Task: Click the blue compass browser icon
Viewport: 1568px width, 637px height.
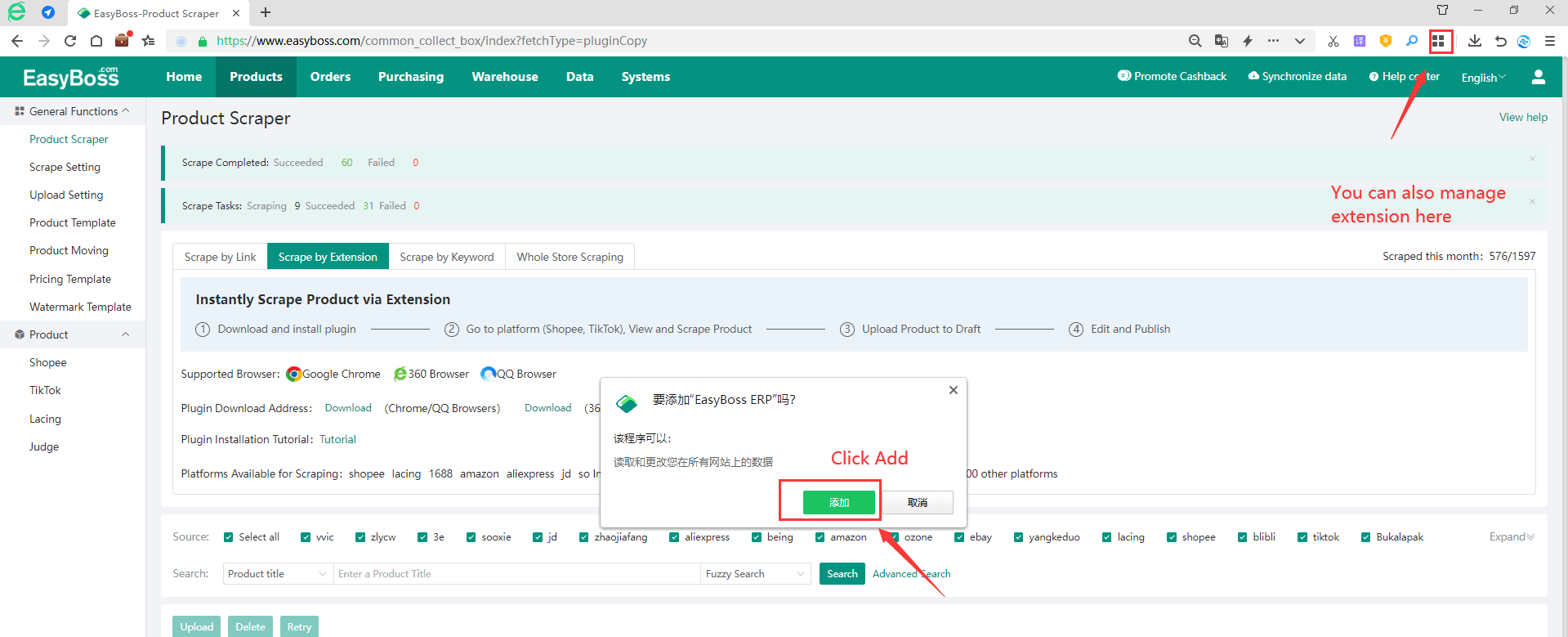Action: (48, 12)
